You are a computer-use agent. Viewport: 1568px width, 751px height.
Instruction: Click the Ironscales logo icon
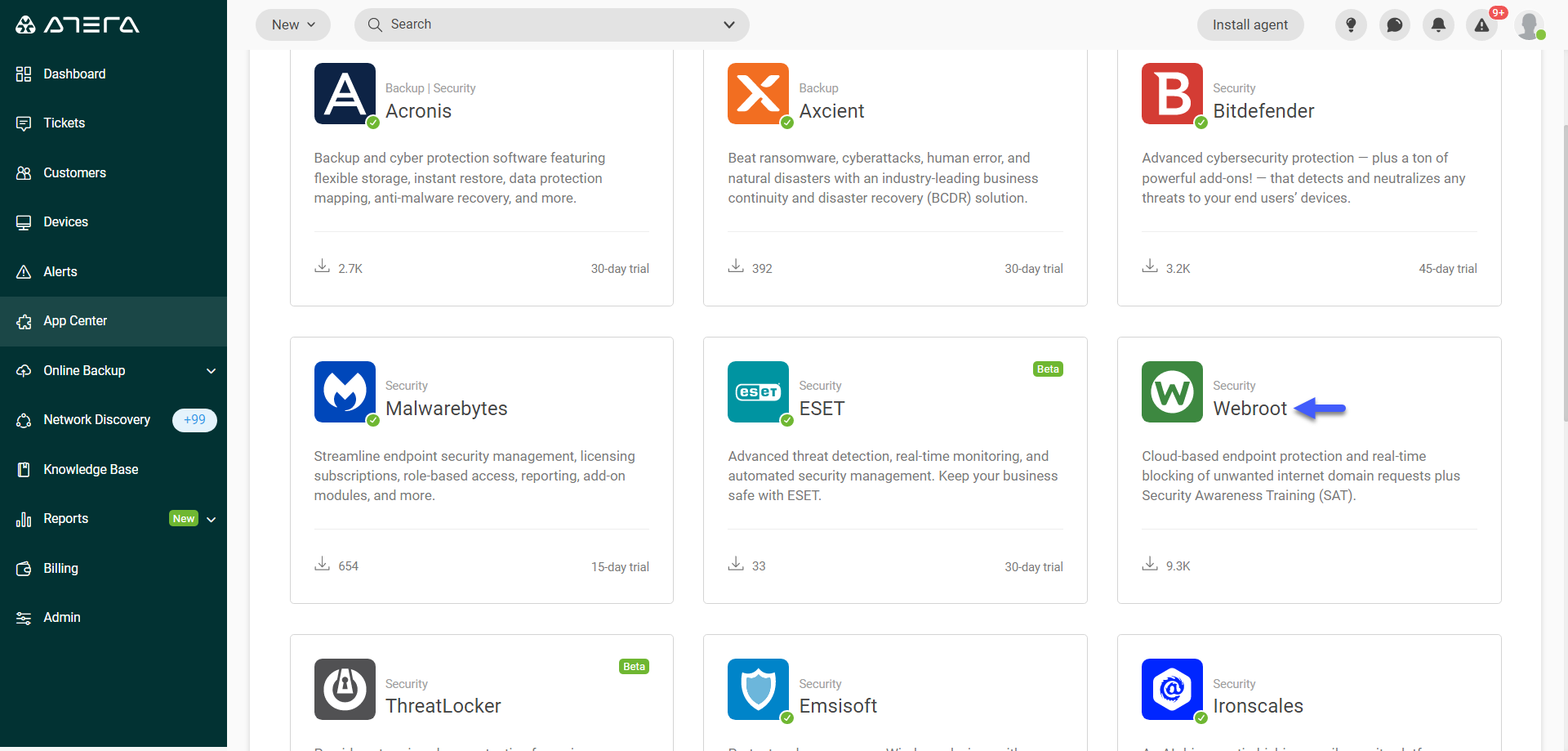(x=1173, y=689)
